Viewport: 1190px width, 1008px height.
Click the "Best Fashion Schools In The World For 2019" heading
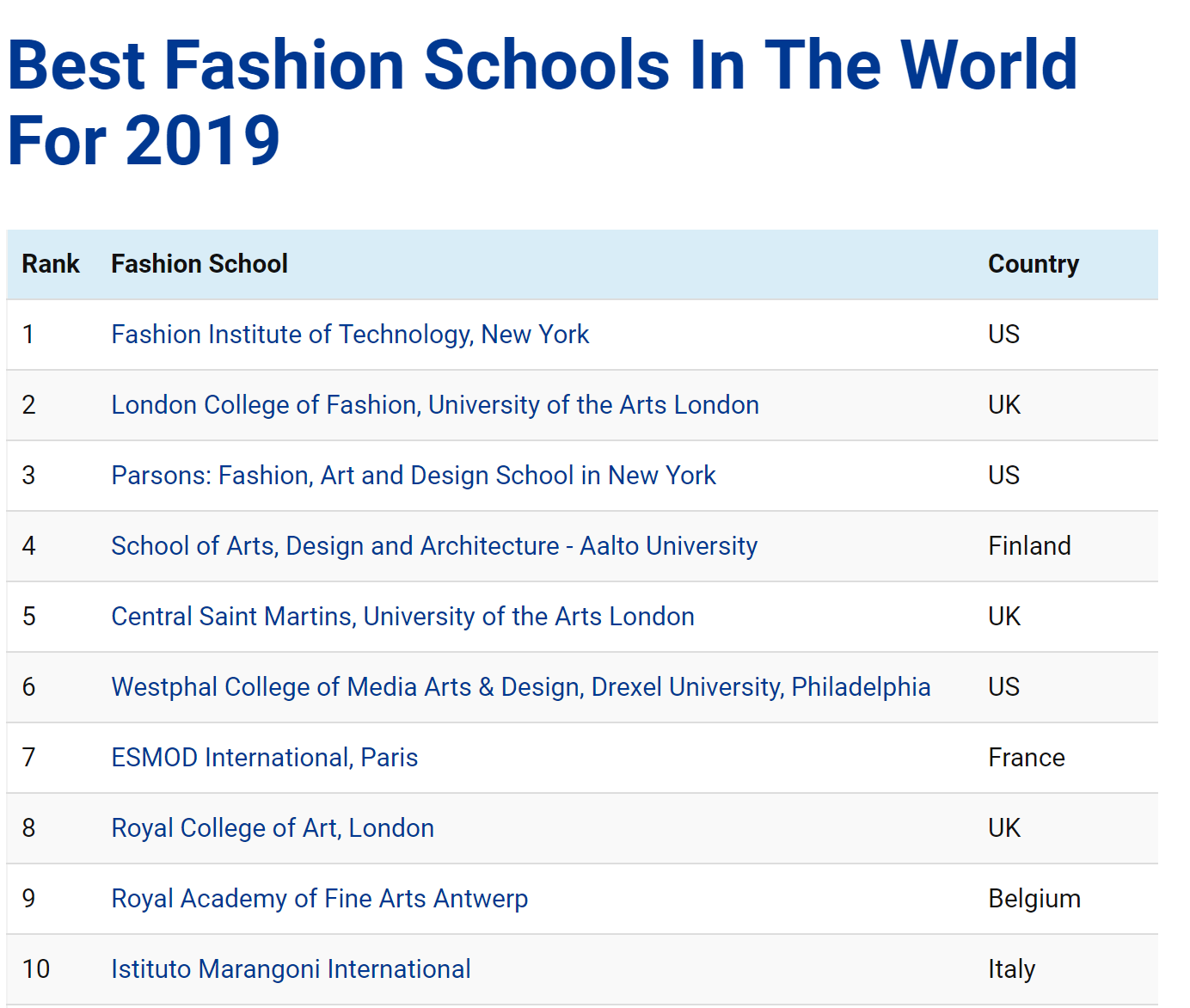pos(543,102)
